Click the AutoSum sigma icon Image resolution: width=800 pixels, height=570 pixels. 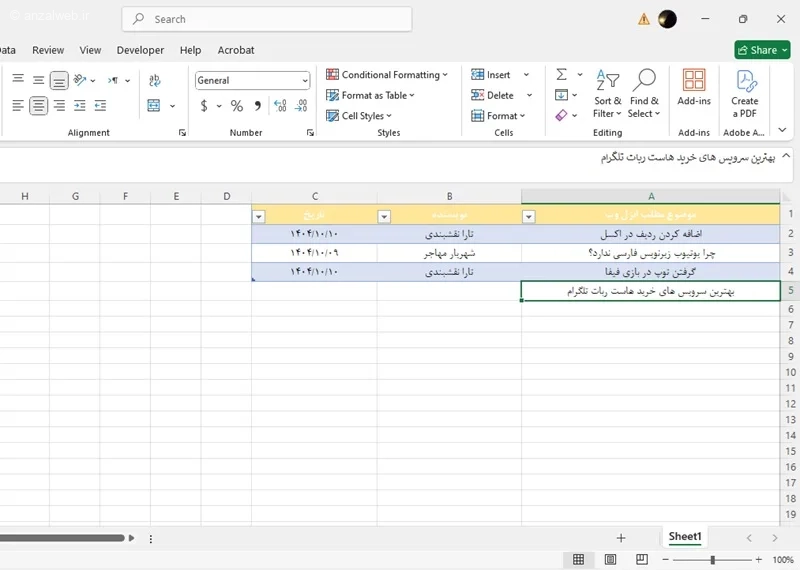tap(561, 75)
